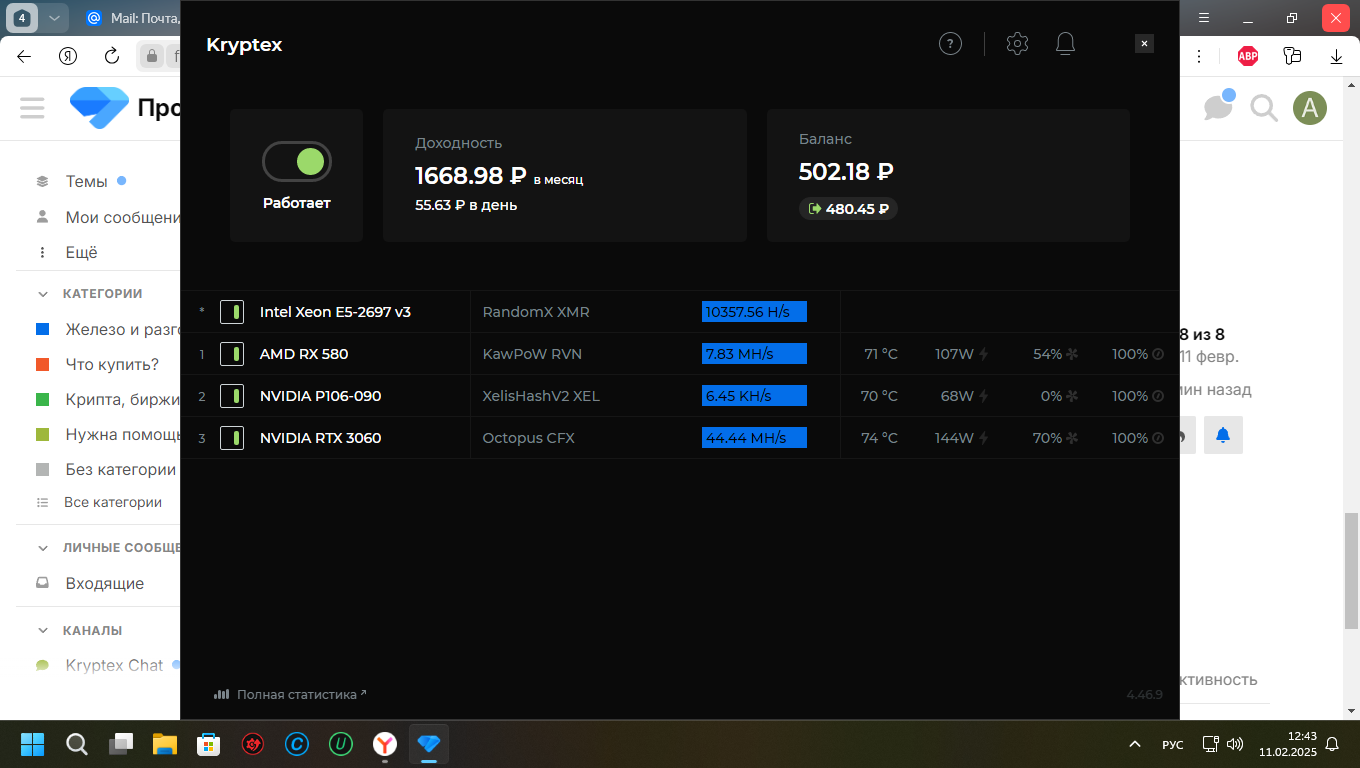The height and width of the screenshot is (768, 1360).
Task: Click forum topic notification bell button
Action: 1223,435
